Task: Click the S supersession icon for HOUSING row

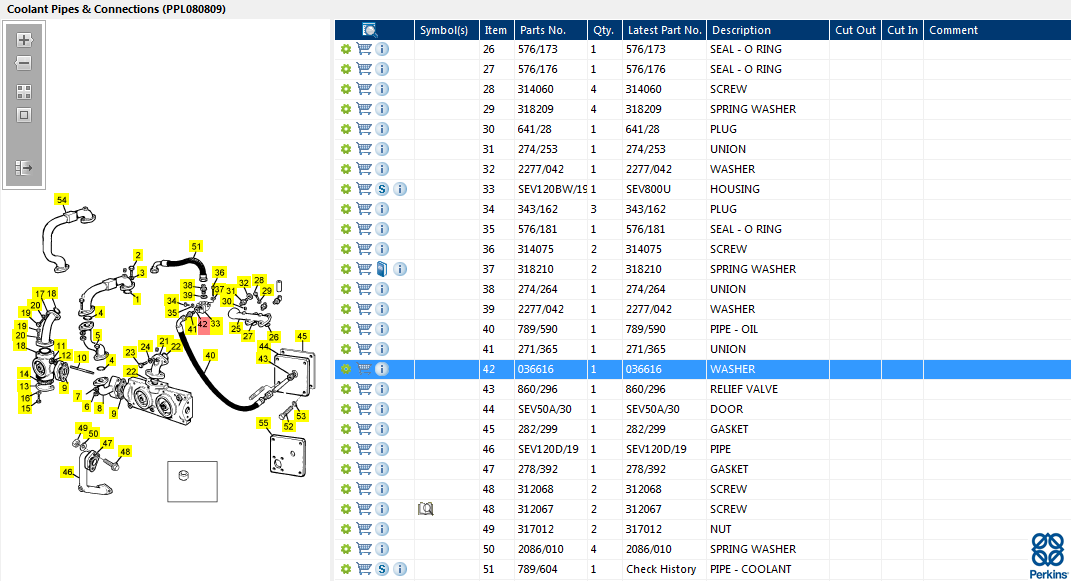Action: pos(382,189)
